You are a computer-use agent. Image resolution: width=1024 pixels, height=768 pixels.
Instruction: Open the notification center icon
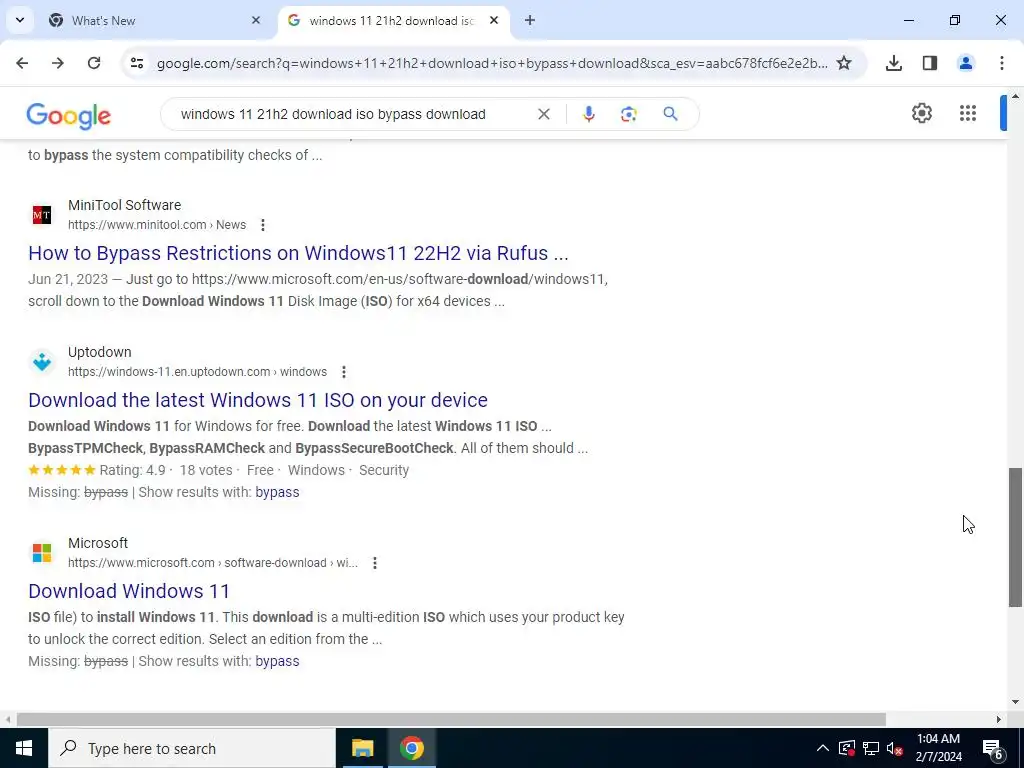tap(993, 748)
